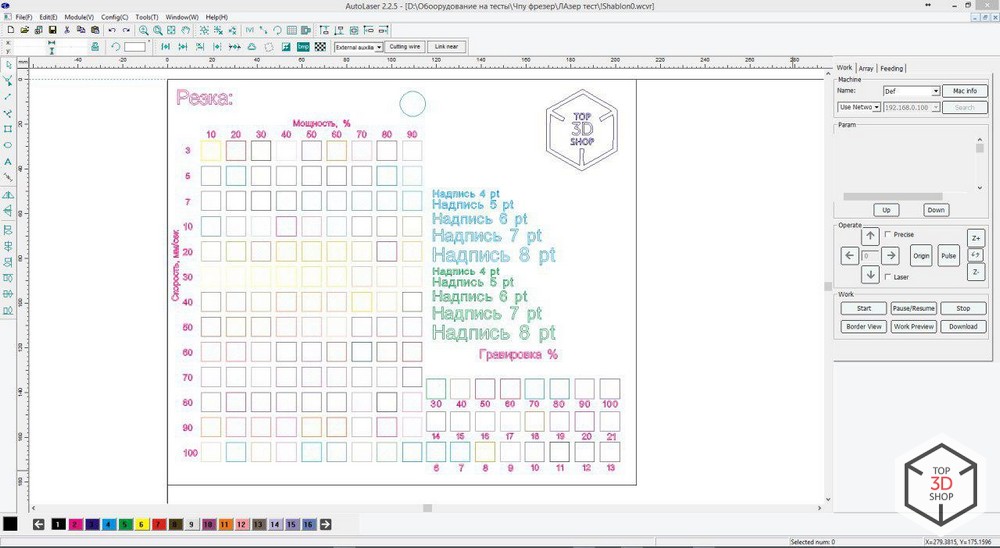Image resolution: width=1000 pixels, height=548 pixels.
Task: Click the lock aspect ratio icon
Action: pos(94,47)
